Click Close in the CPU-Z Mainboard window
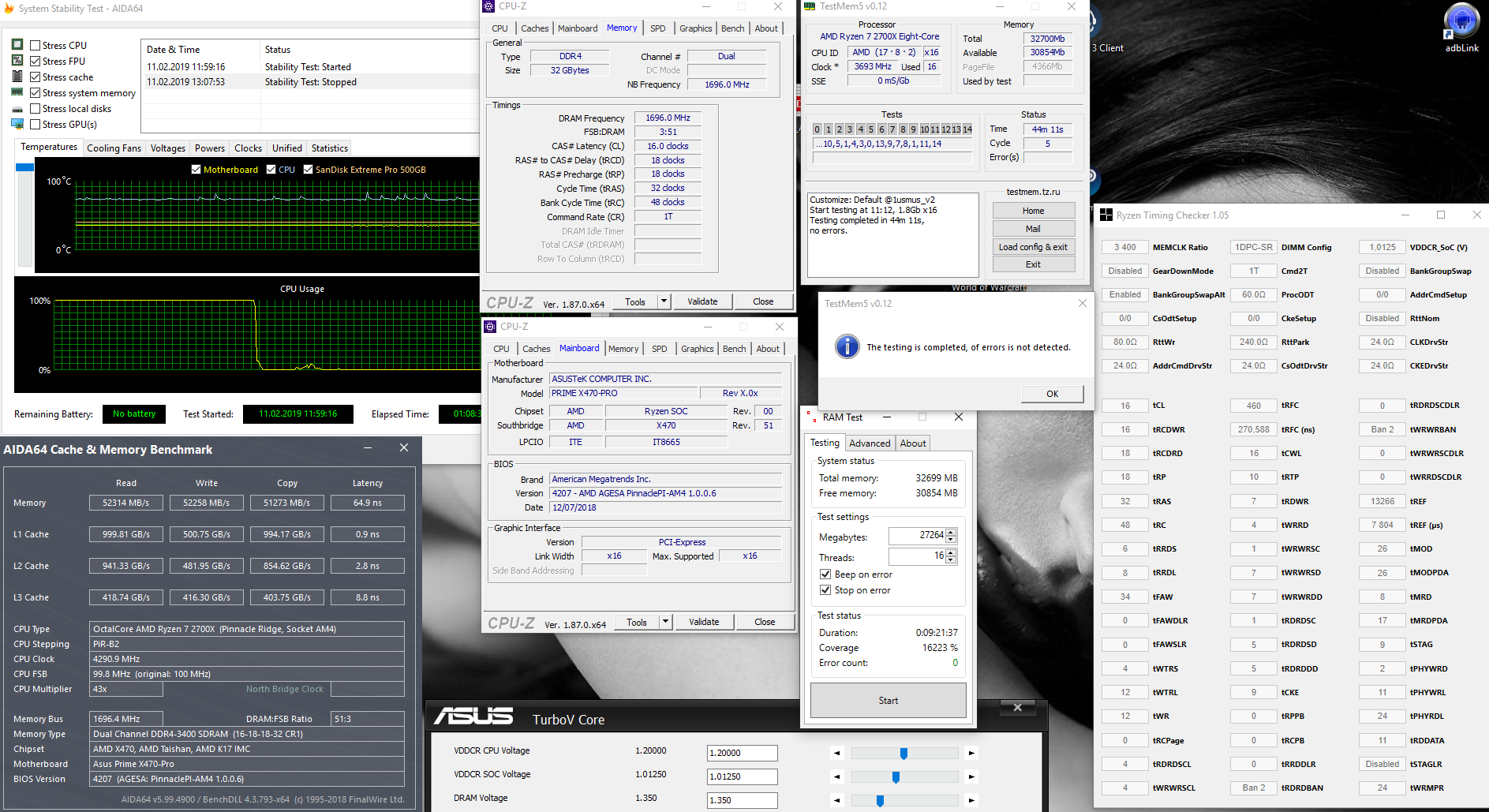The width and height of the screenshot is (1489, 812). (x=765, y=622)
